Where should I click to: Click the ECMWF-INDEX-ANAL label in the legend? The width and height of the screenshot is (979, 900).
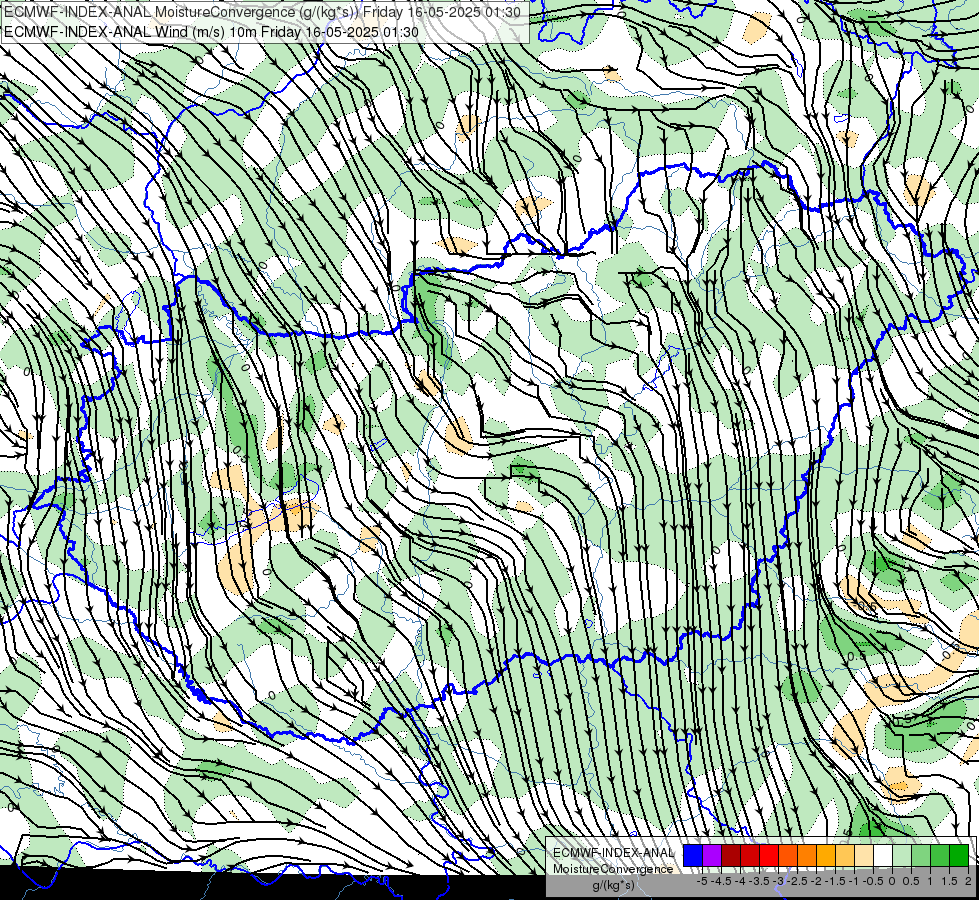point(614,853)
